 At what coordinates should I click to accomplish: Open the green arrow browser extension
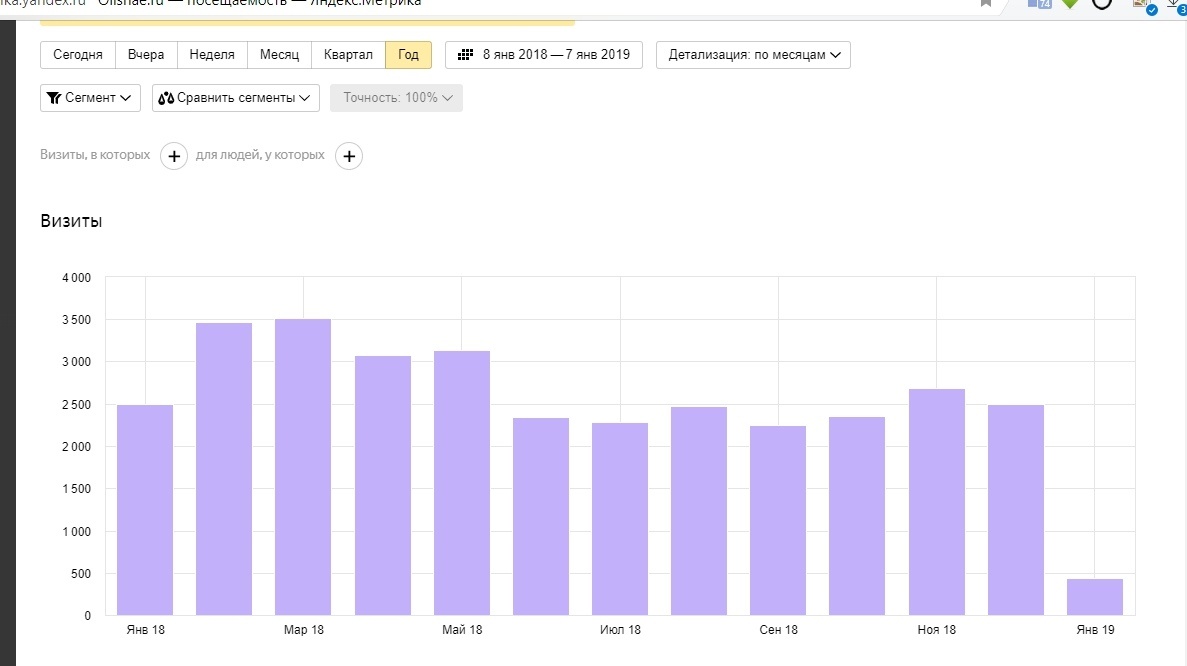click(1070, 3)
